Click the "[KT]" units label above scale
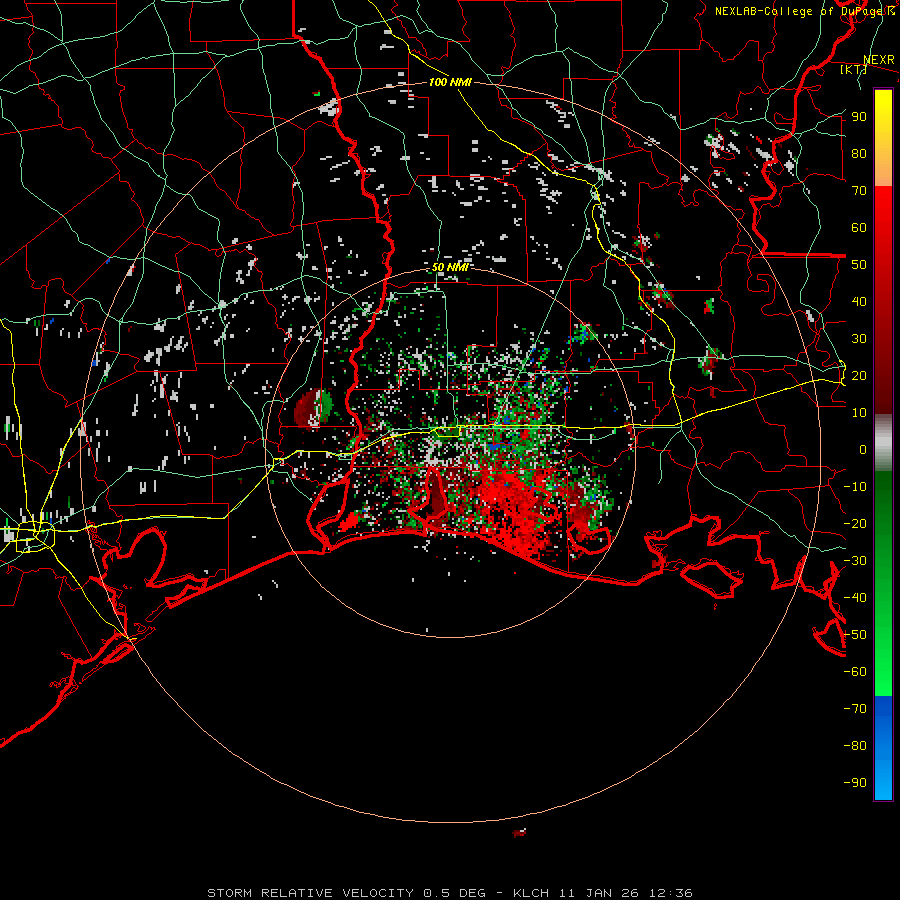The image size is (900, 900). coord(853,69)
